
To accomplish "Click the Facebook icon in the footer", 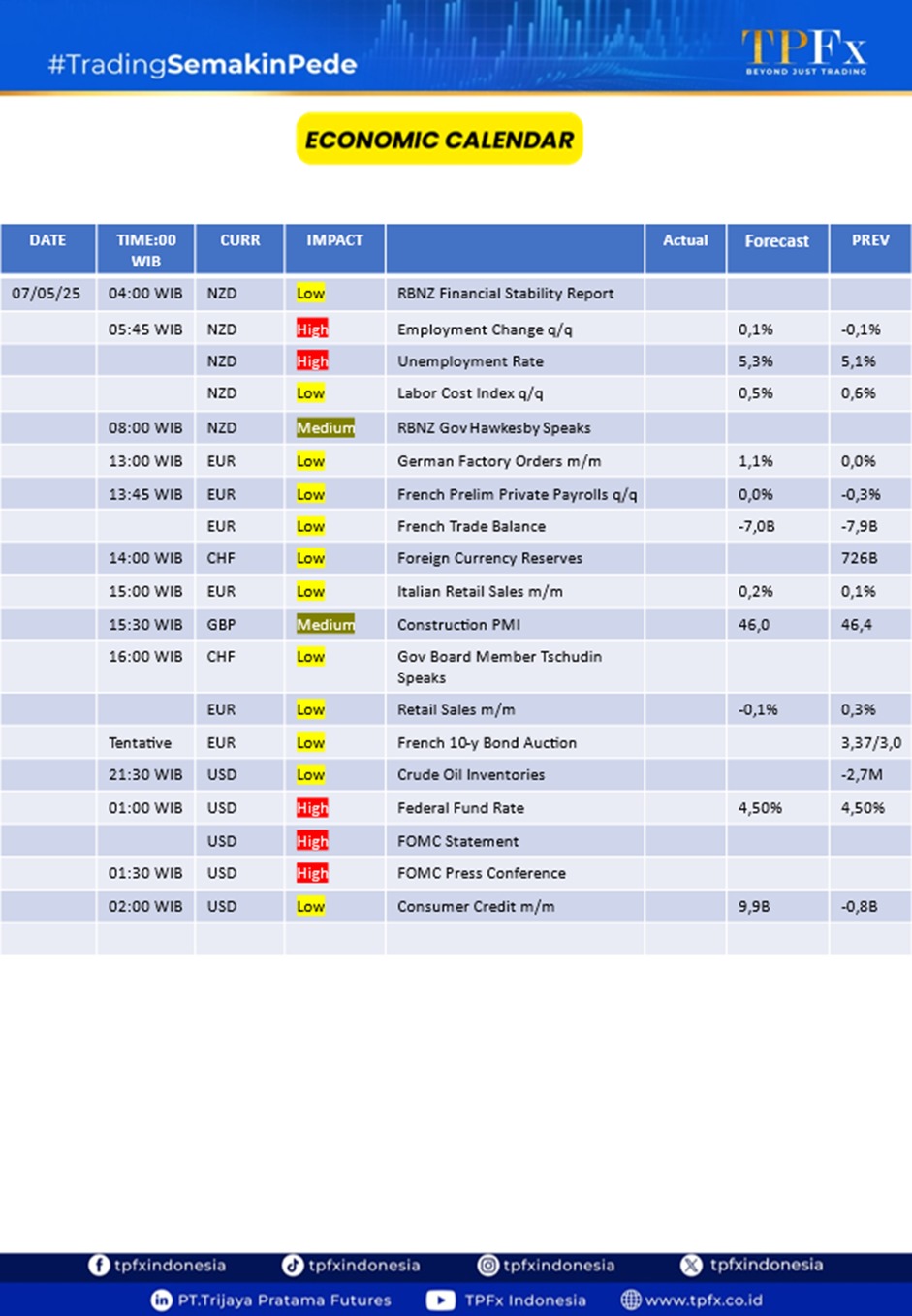I will tap(99, 1265).
